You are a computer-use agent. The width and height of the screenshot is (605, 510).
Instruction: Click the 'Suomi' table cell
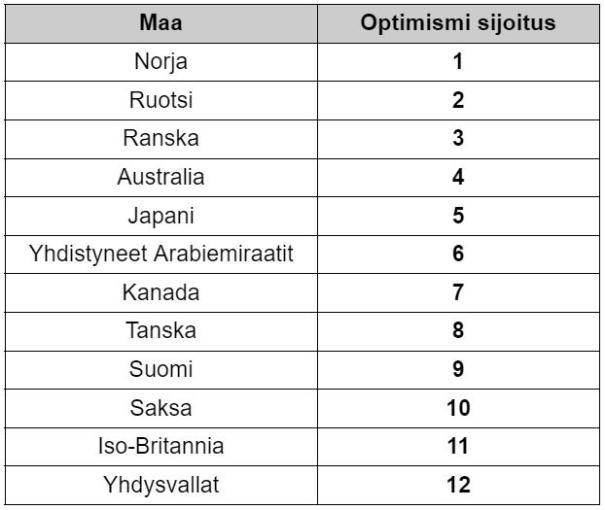pos(160,369)
